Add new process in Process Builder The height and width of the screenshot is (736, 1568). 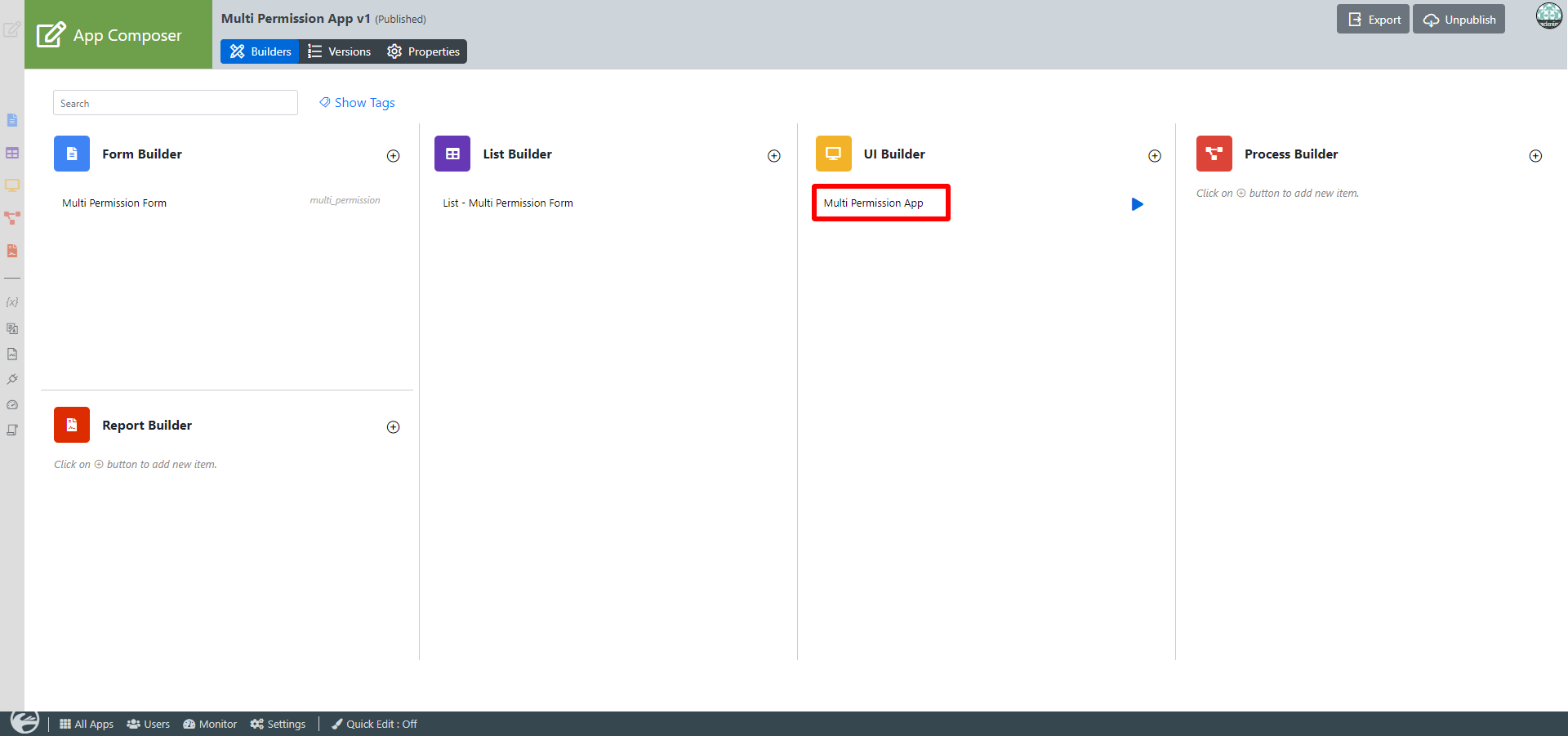point(1535,156)
